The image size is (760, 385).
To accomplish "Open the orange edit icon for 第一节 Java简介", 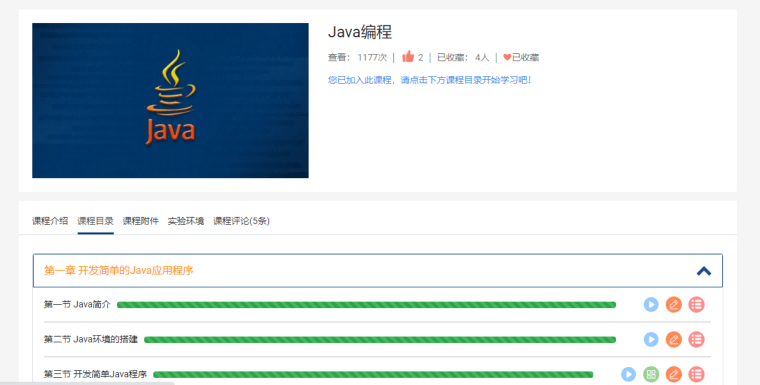I will point(674,305).
